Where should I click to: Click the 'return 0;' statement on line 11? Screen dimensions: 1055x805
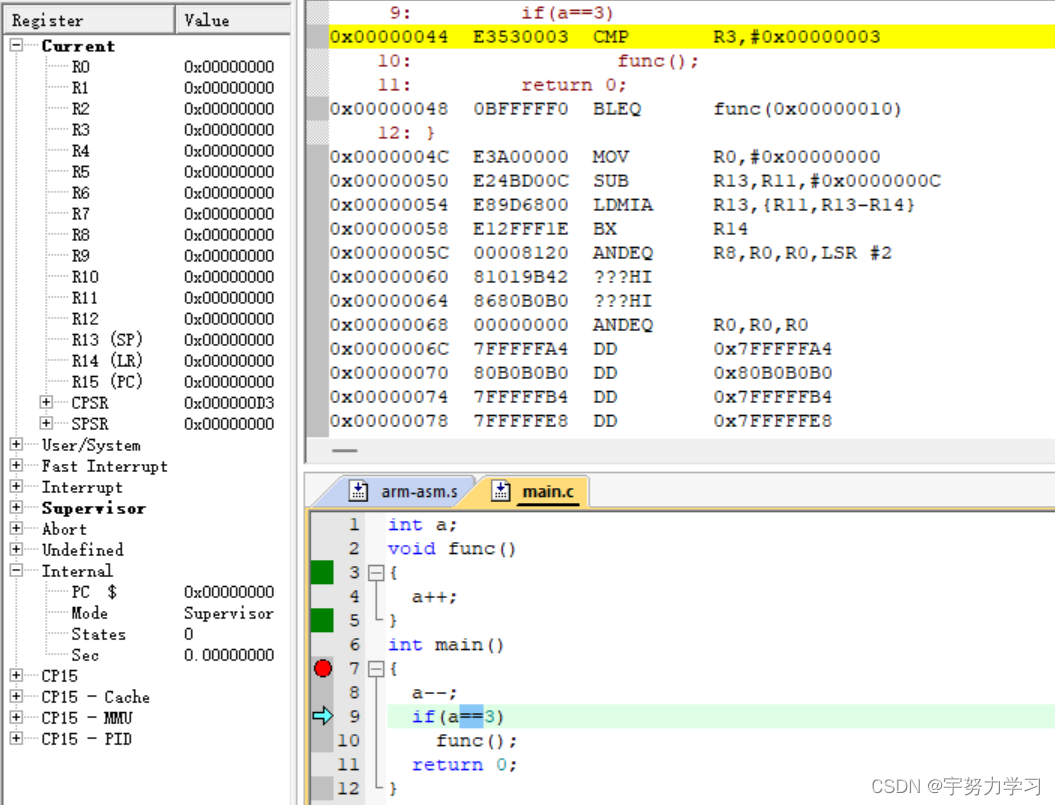point(464,765)
